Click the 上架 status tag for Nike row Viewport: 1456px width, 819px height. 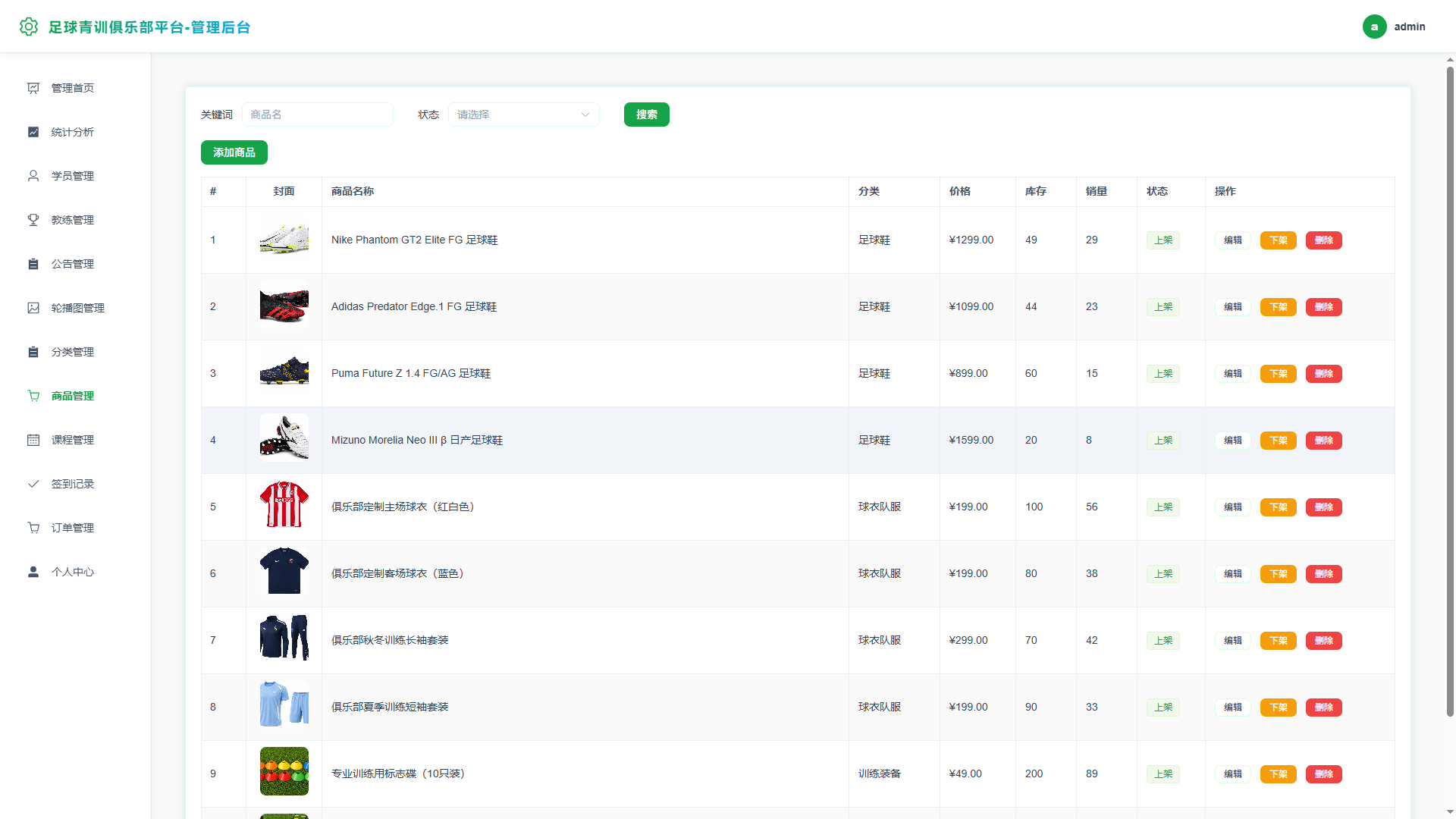point(1163,240)
